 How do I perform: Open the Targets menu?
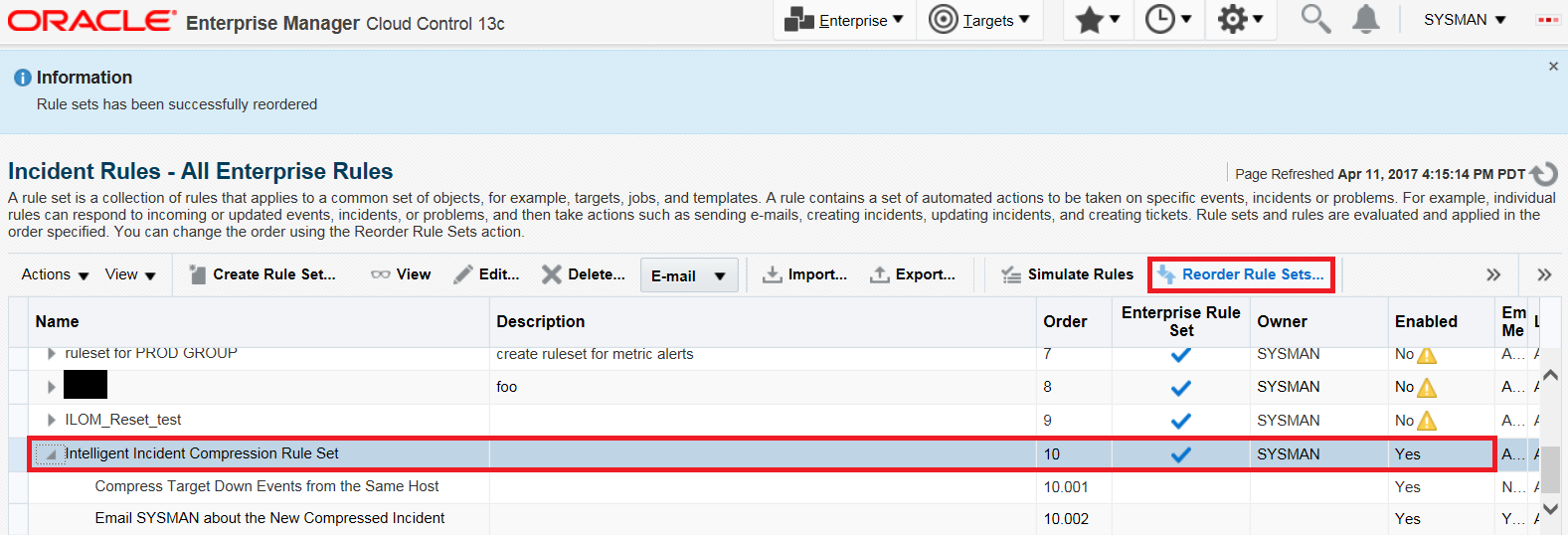(x=978, y=20)
